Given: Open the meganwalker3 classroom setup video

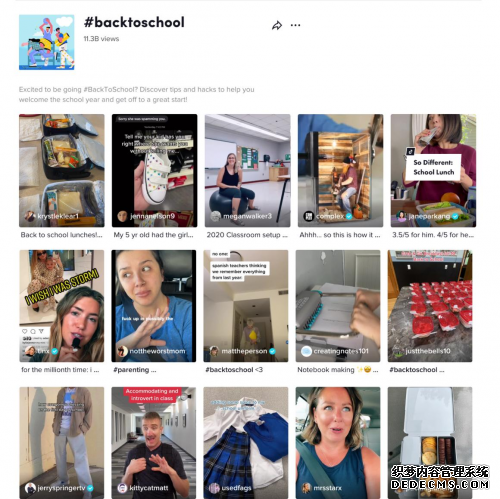Looking at the screenshot, I should (x=248, y=170).
